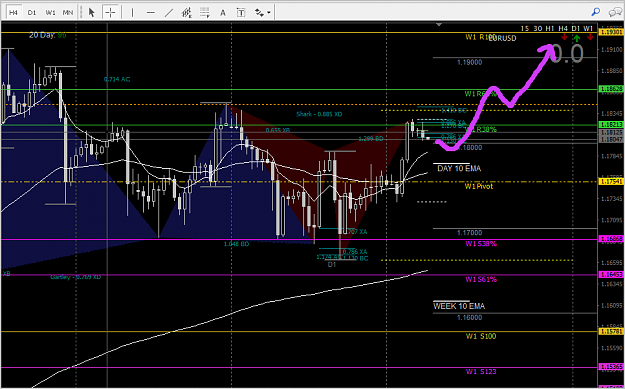Click the '1.16000' round number label
Image resolution: width=625 pixels, height=389 pixels.
(x=470, y=318)
